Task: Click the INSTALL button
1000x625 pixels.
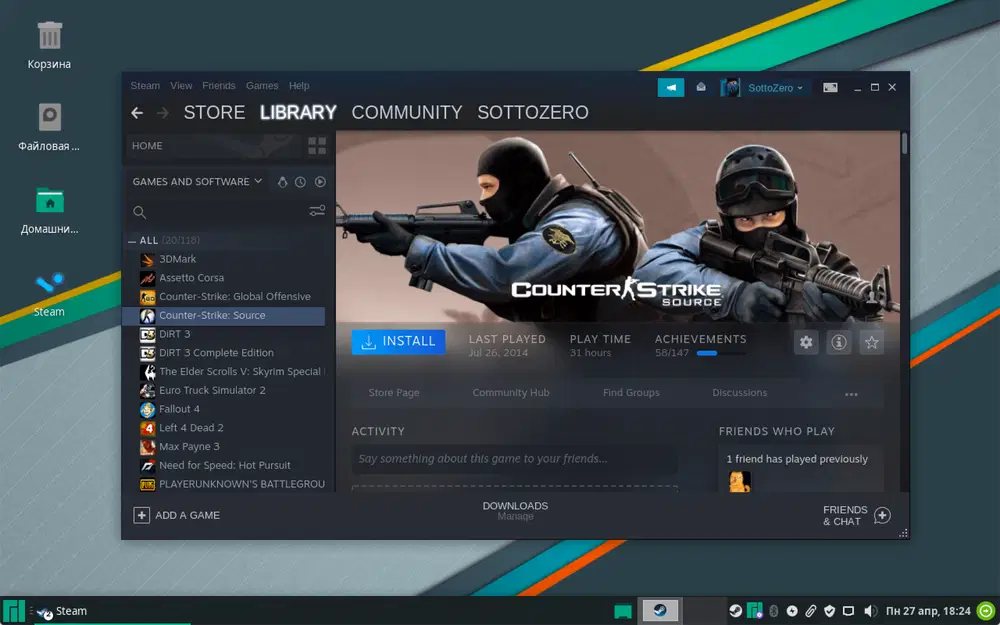Action: 399,342
